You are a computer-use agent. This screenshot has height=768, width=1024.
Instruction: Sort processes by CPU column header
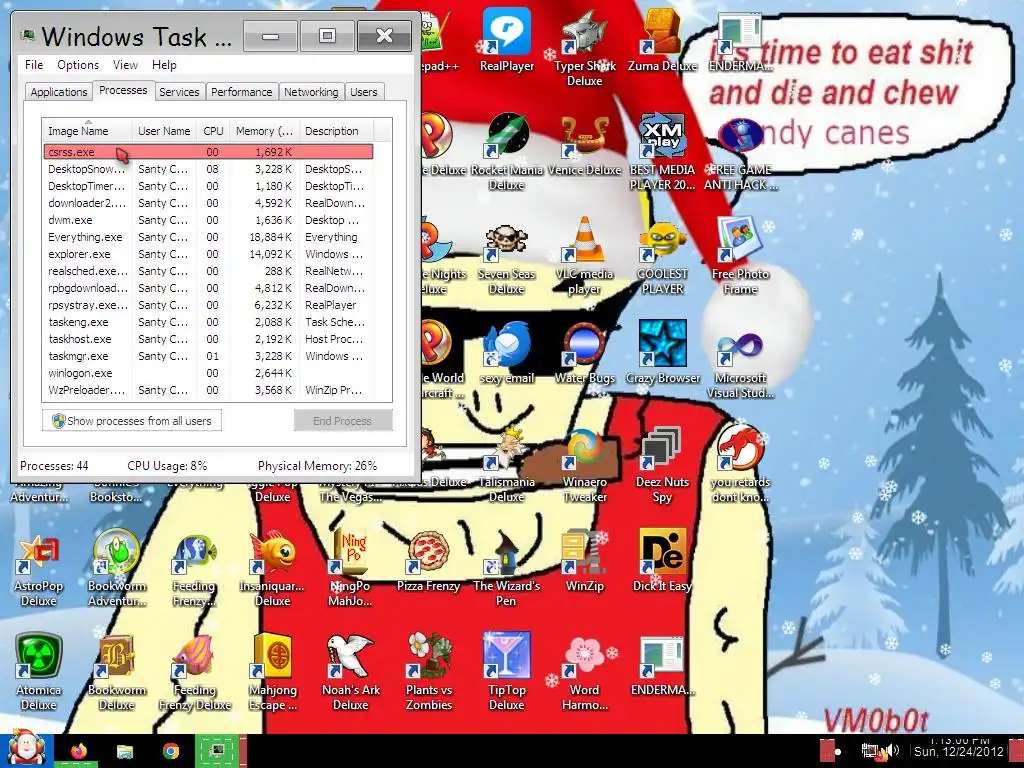tap(213, 131)
